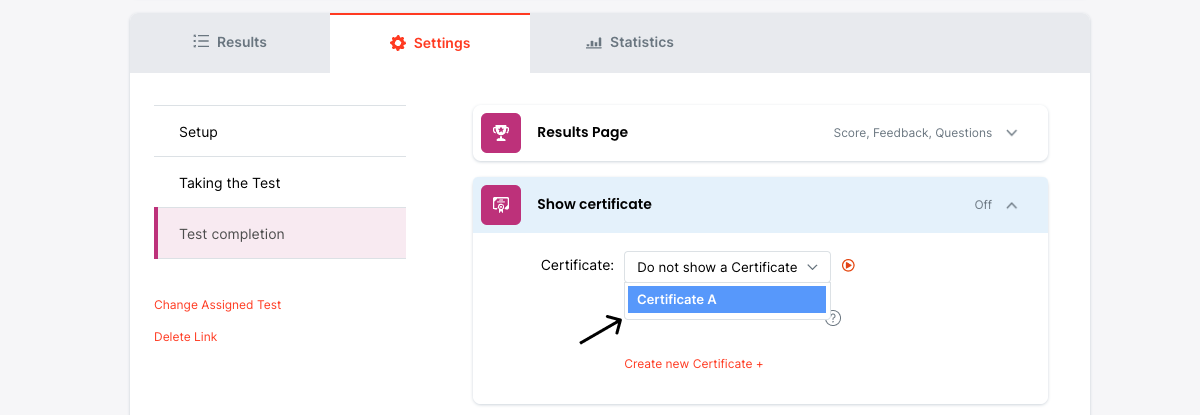The image size is (1200, 415).
Task: Click the question mark help icon
Action: [x=833, y=318]
